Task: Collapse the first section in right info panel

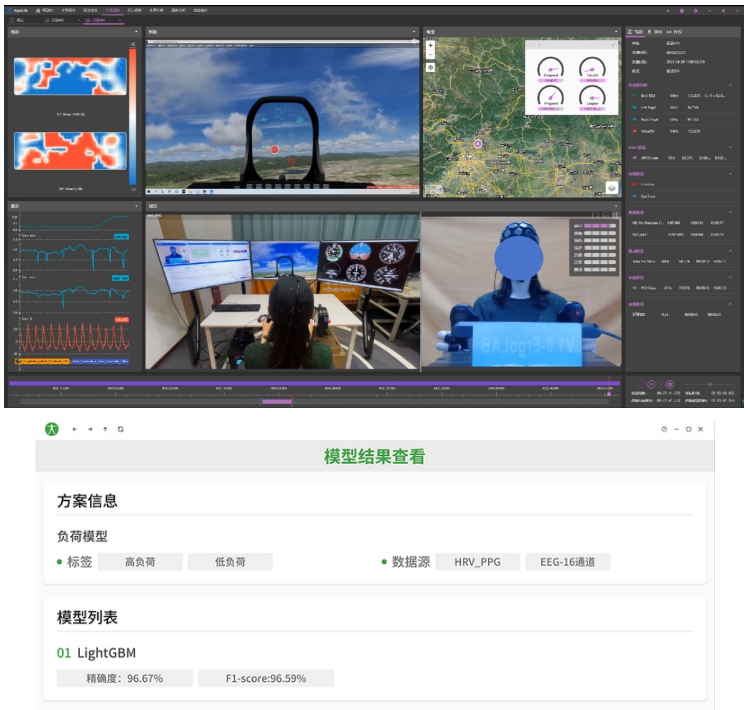Action: 731,85
